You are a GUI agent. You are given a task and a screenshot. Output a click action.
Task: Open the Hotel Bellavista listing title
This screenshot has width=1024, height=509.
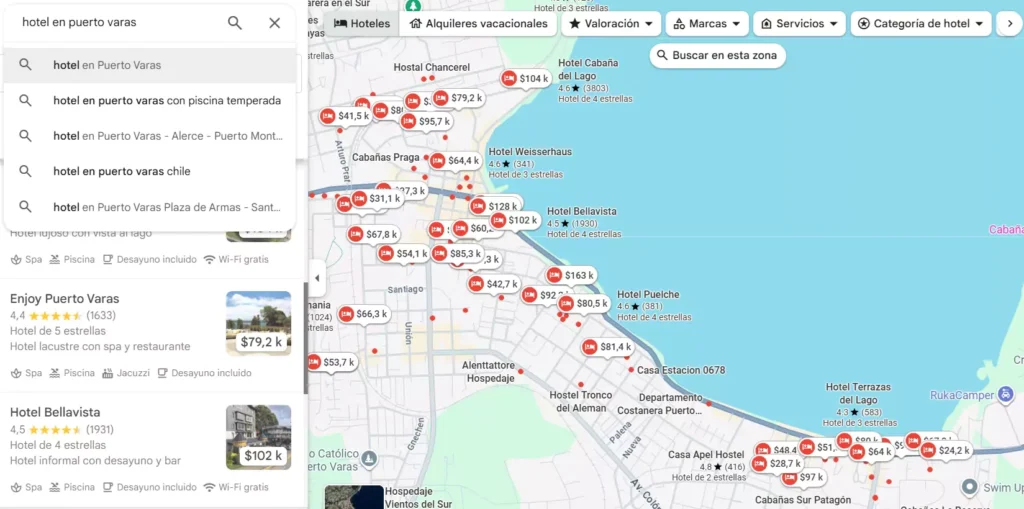(55, 412)
